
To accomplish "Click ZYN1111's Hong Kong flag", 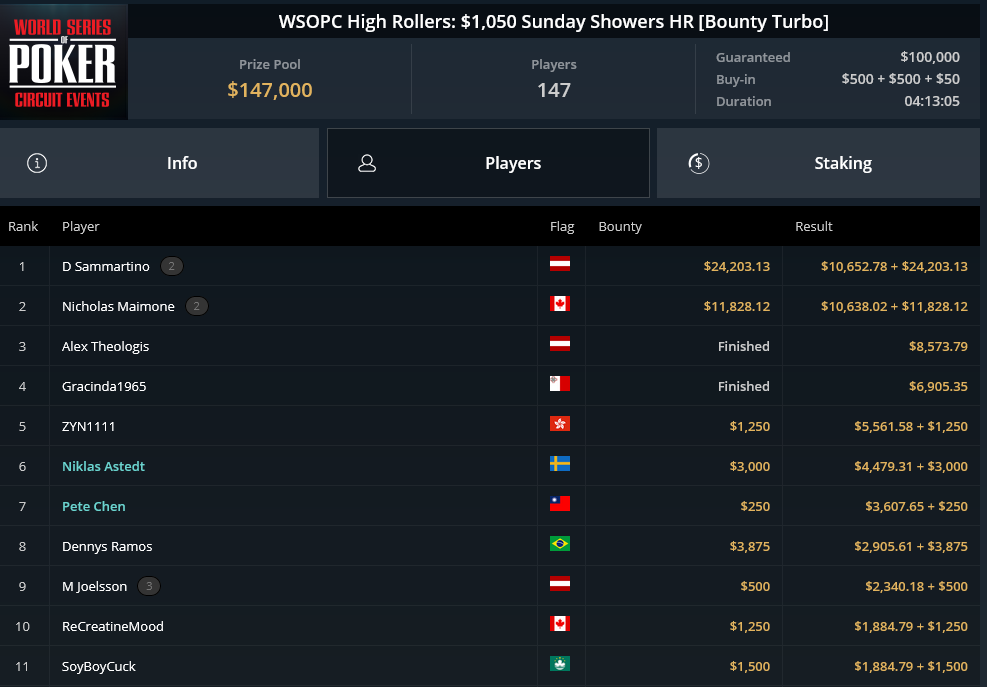I will (x=560, y=424).
